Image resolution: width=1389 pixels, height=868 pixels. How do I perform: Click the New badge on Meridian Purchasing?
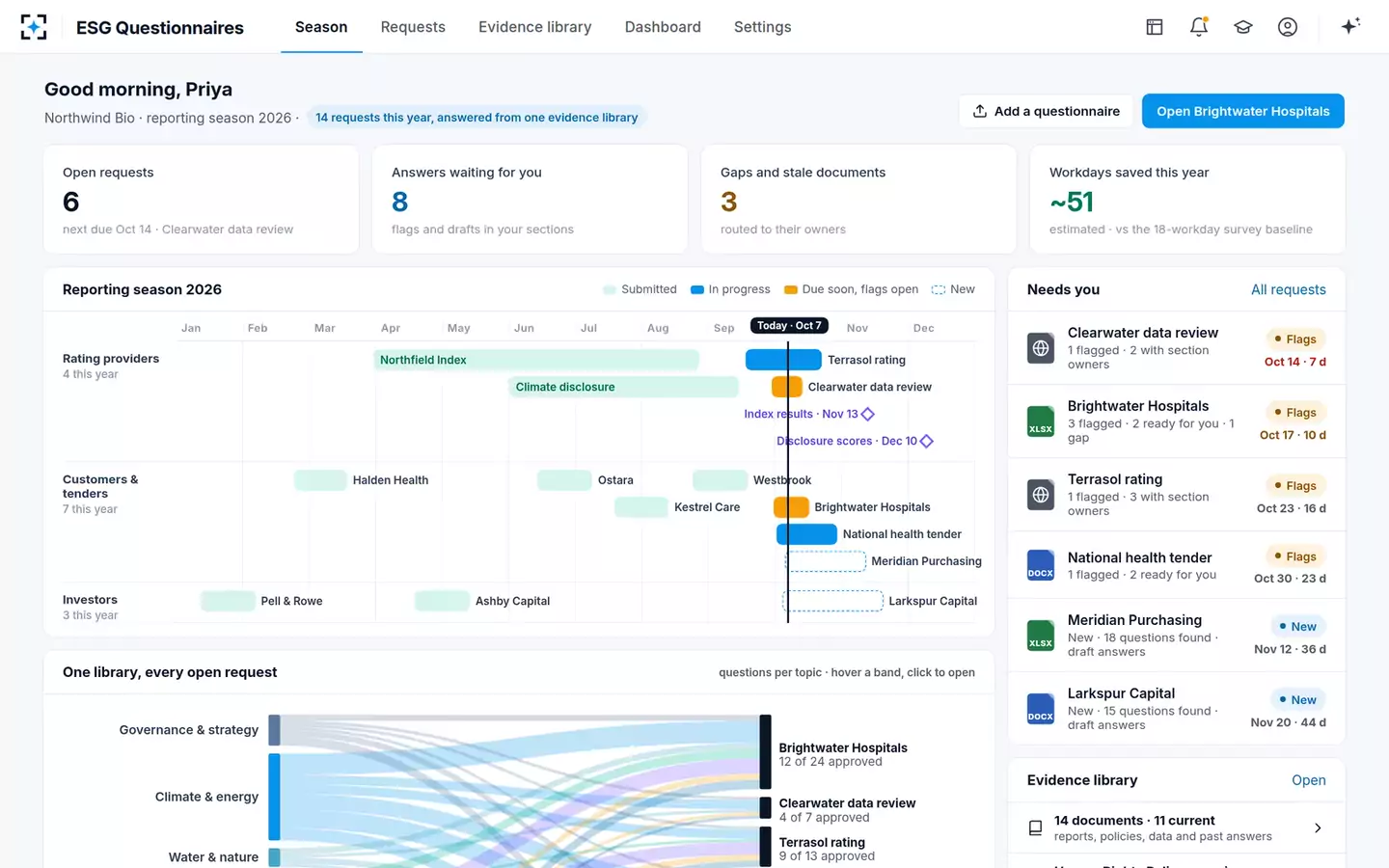1298,627
